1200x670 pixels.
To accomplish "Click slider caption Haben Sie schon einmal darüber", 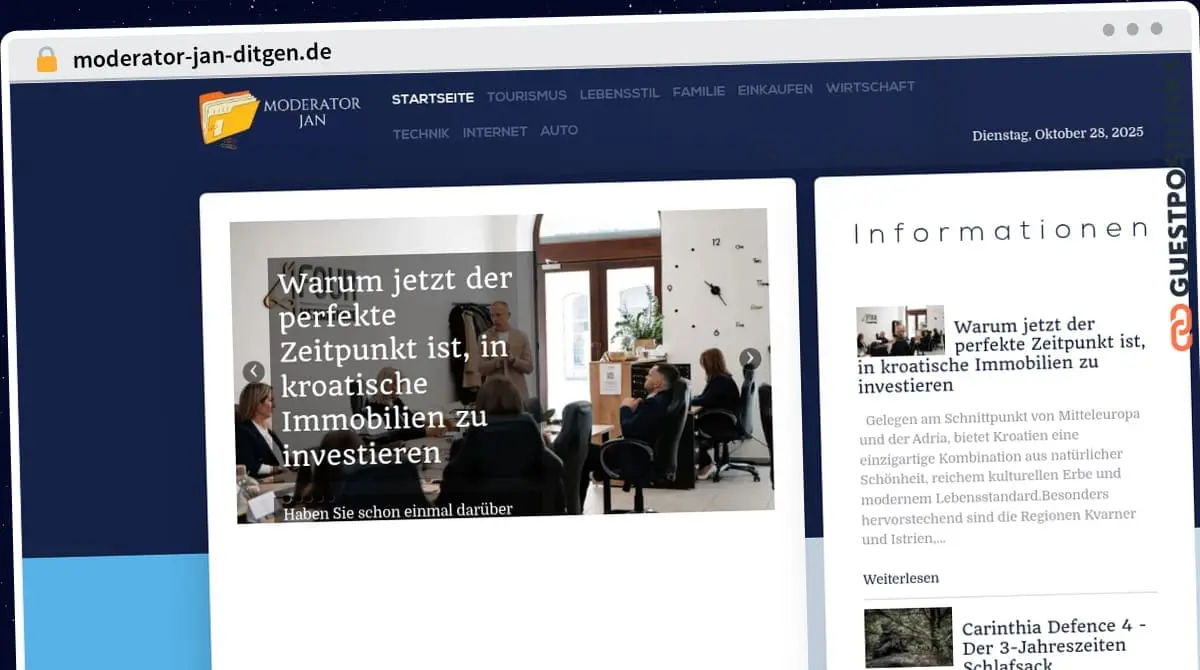I will point(398,511).
